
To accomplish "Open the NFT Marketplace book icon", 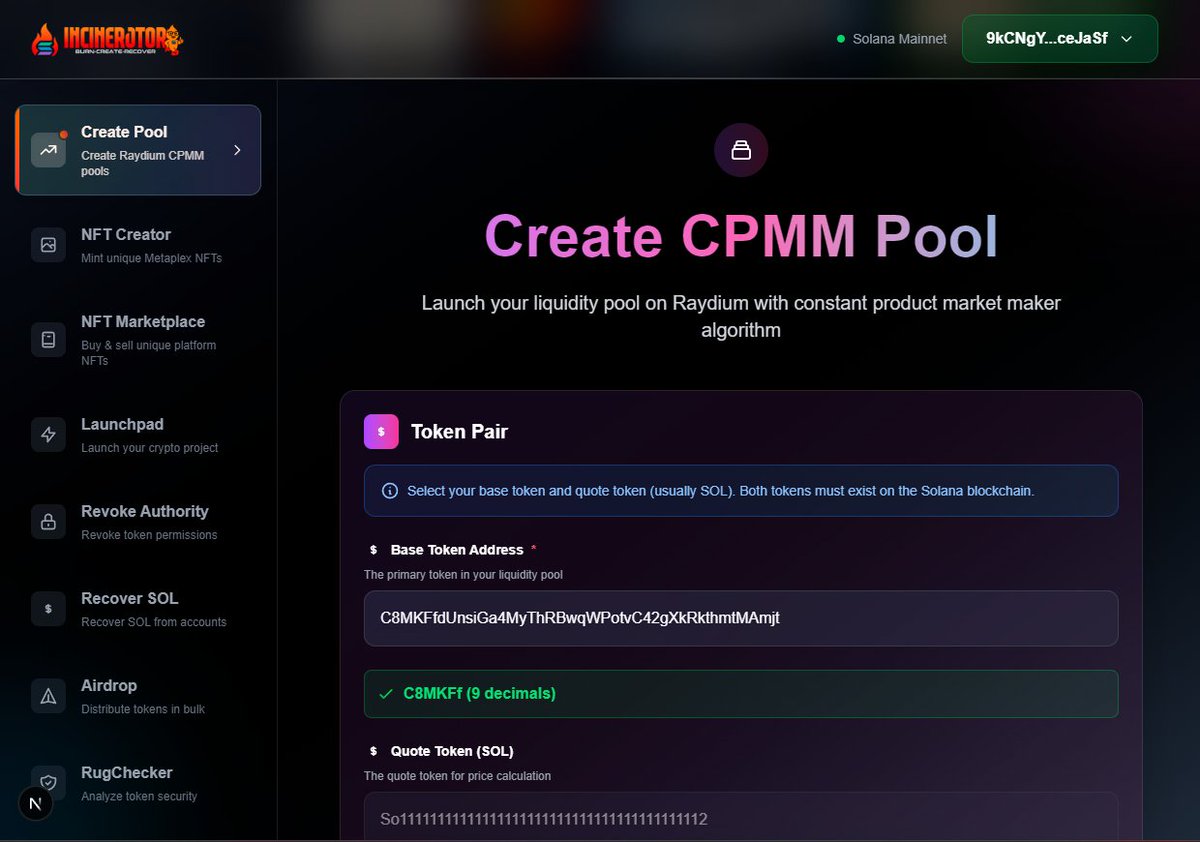I will [47, 339].
